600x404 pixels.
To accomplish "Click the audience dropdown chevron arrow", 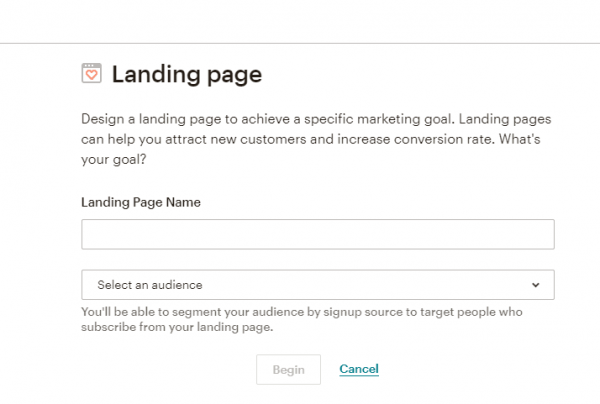I will pos(536,285).
